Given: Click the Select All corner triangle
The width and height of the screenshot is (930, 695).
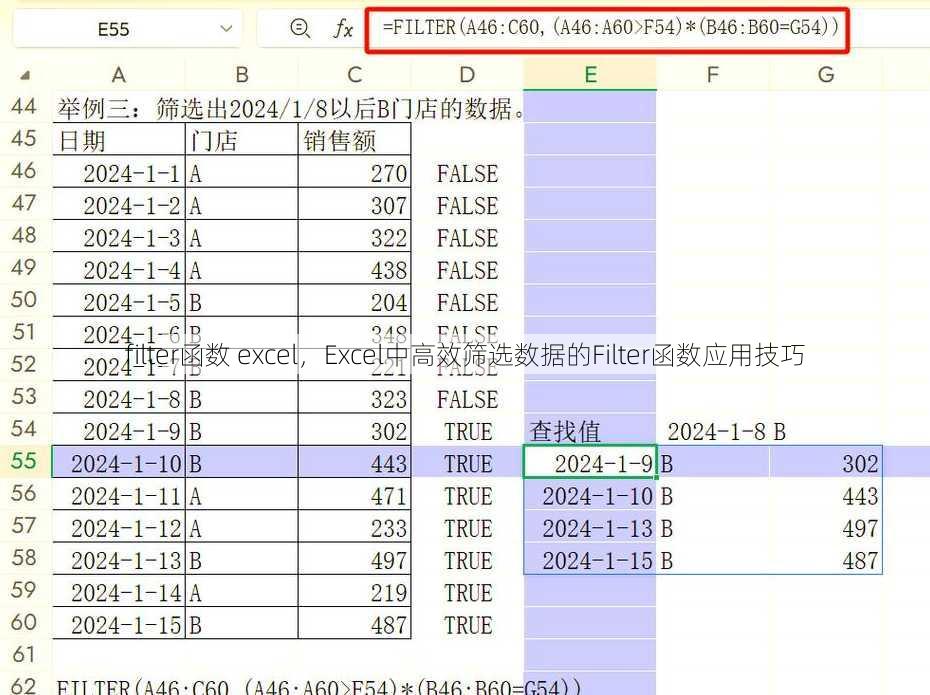Looking at the screenshot, I should [25, 75].
